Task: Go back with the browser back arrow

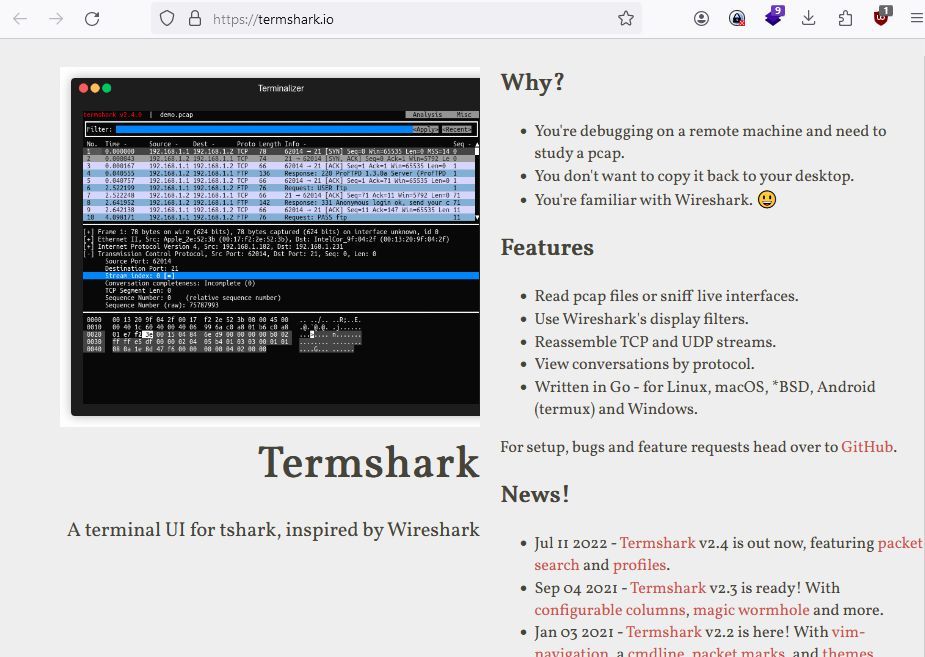Action: 20,19
